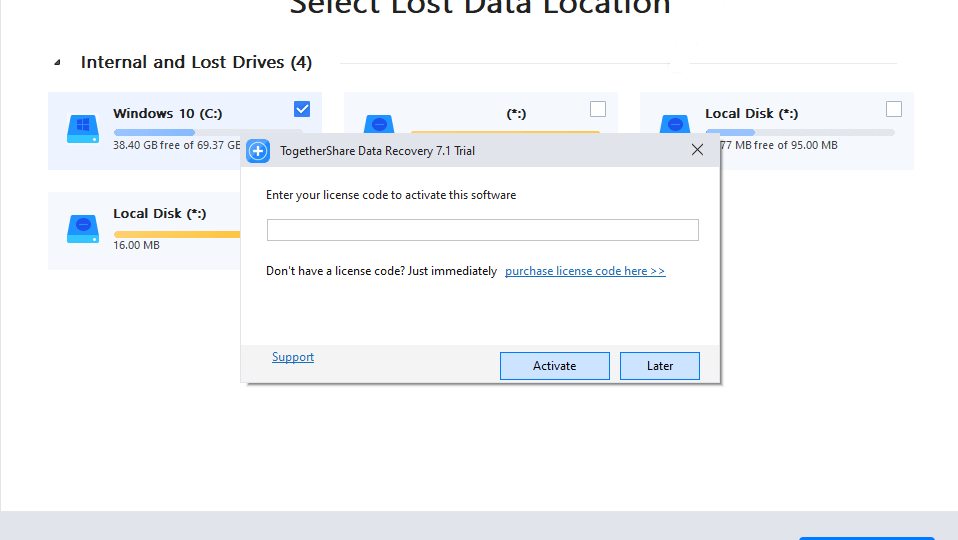Click the Windows 10 (C:) drive icon

coord(82,129)
